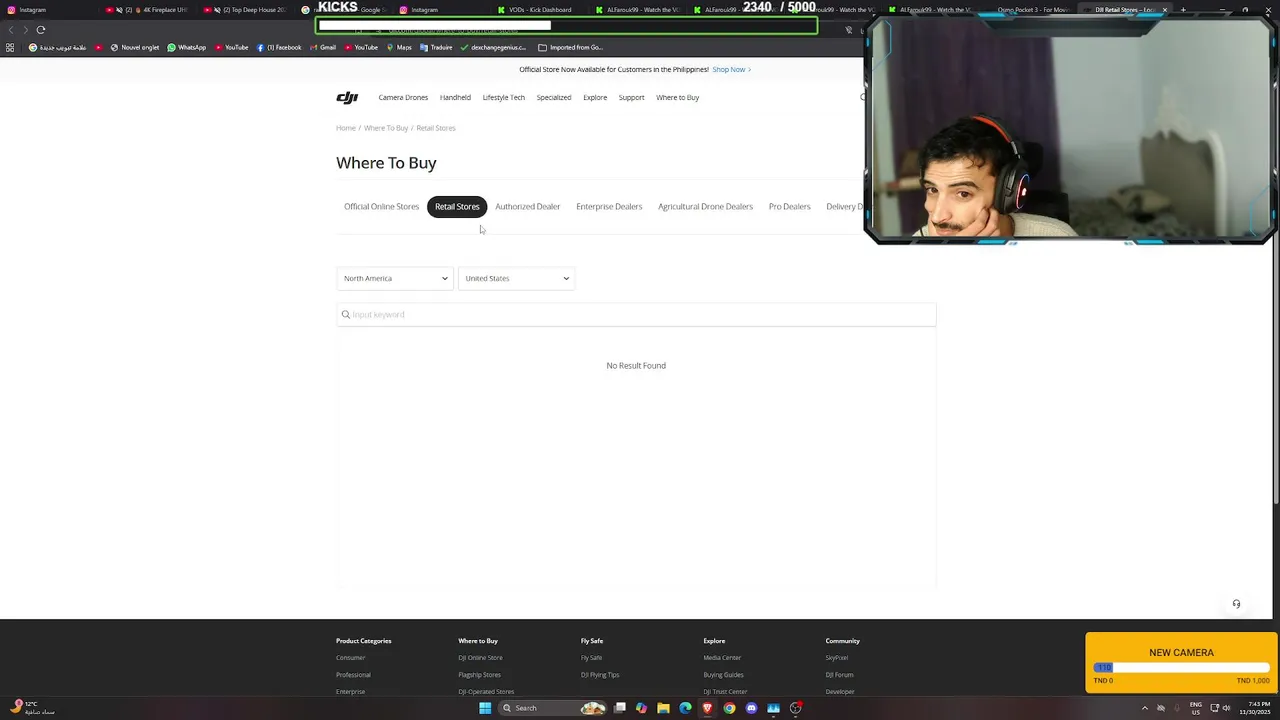This screenshot has width=1280, height=720.
Task: Expand the North America region dropdown
Action: [395, 278]
